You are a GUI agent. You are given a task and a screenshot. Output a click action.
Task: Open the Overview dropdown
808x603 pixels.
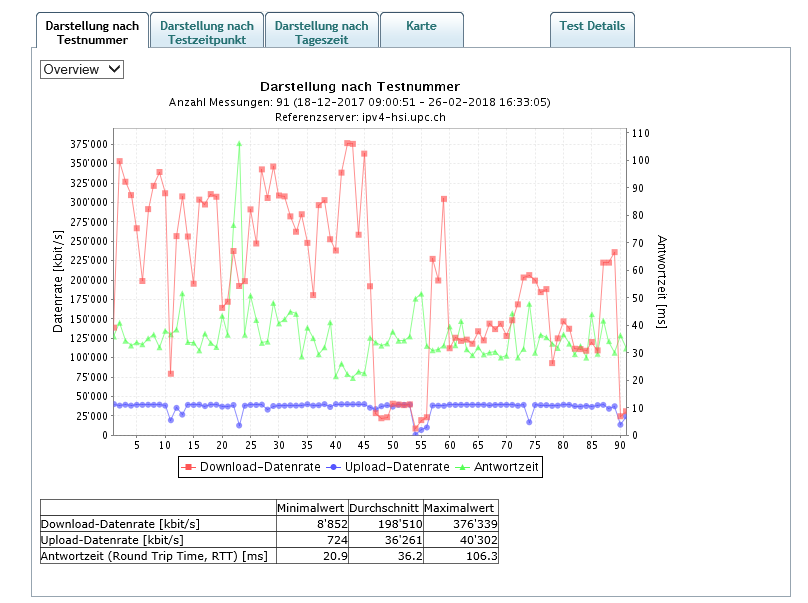[x=82, y=69]
